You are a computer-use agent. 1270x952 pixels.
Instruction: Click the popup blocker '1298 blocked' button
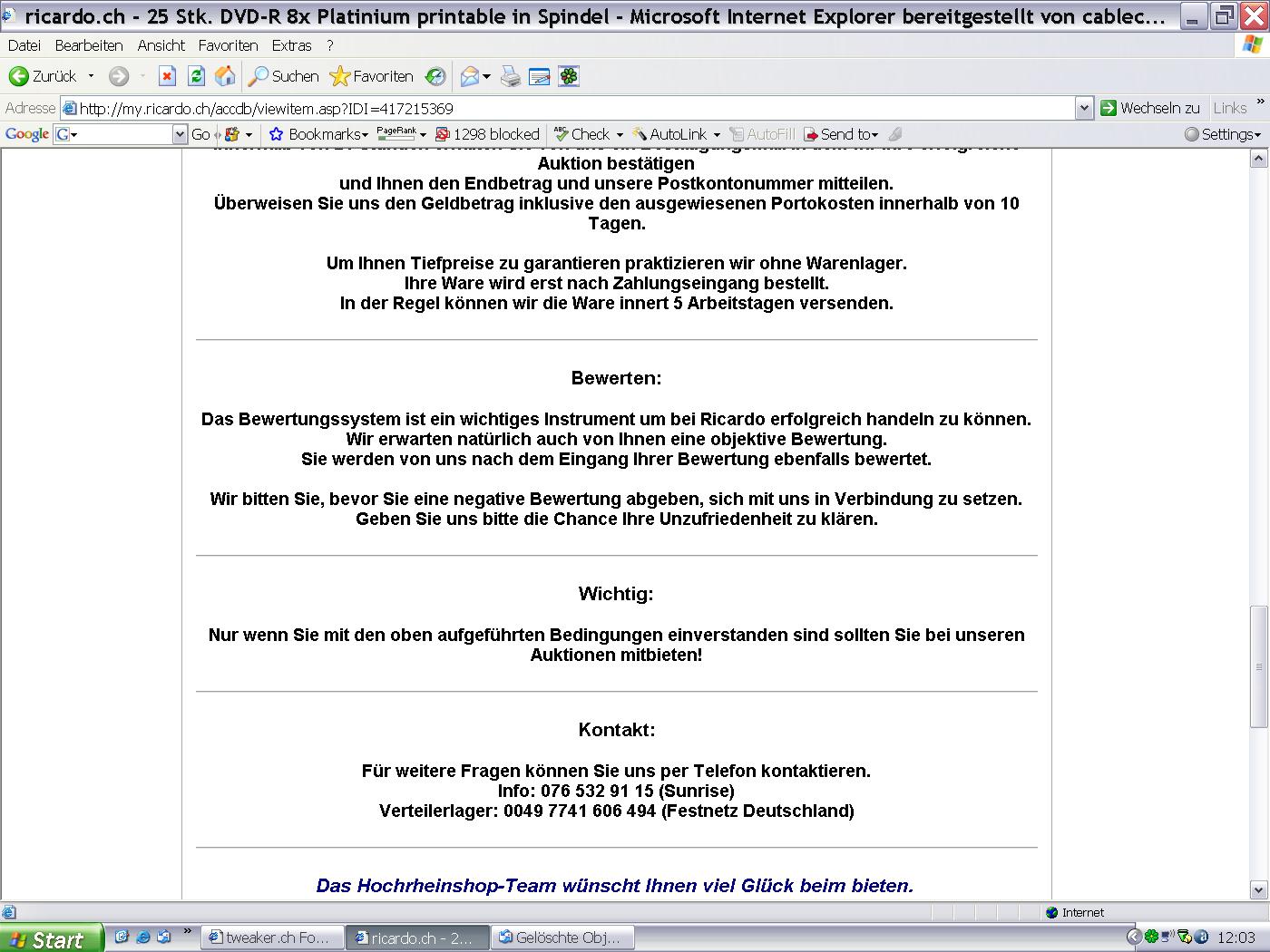(x=487, y=134)
